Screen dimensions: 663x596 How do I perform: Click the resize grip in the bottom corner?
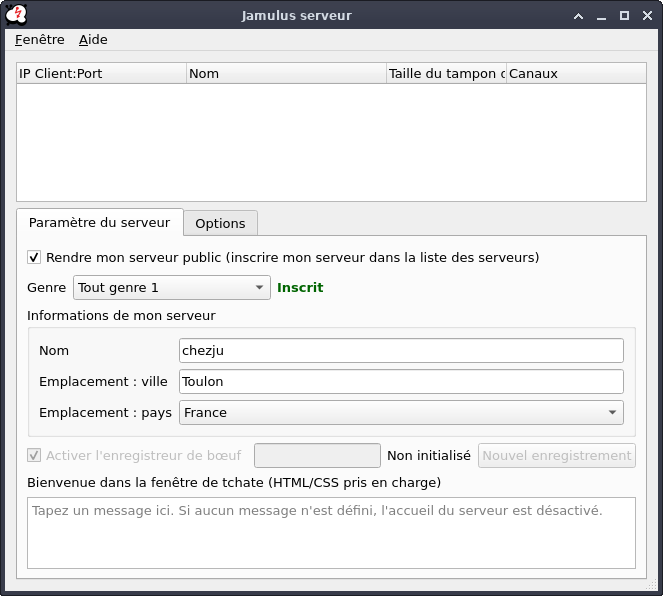coord(652,585)
